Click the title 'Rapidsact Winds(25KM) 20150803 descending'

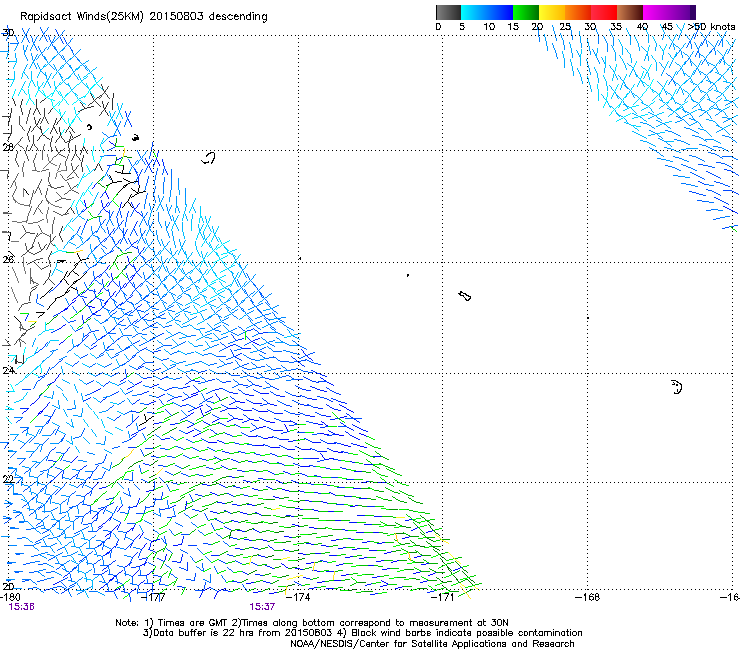[144, 17]
